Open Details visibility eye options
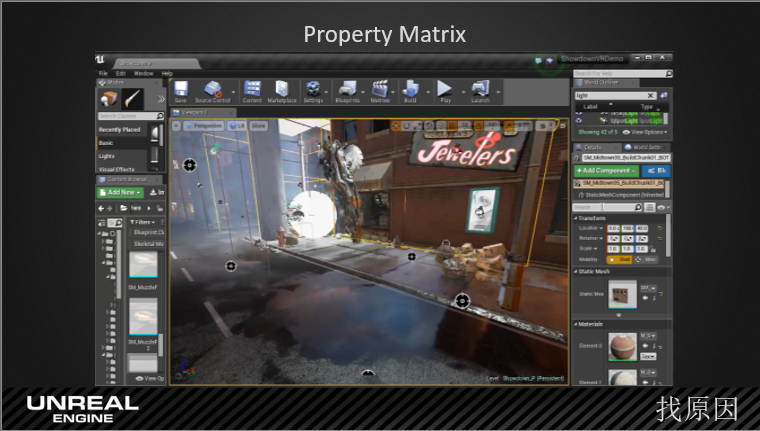 (x=663, y=208)
